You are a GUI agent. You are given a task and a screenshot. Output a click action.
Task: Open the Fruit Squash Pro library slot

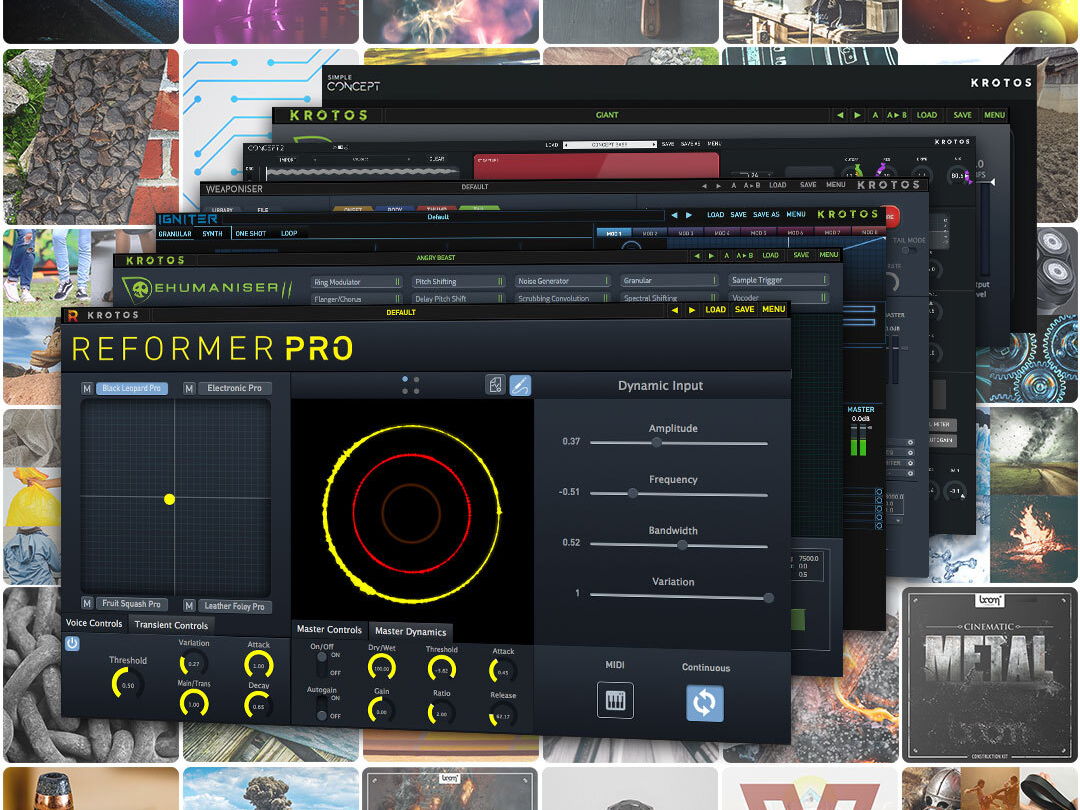(132, 604)
